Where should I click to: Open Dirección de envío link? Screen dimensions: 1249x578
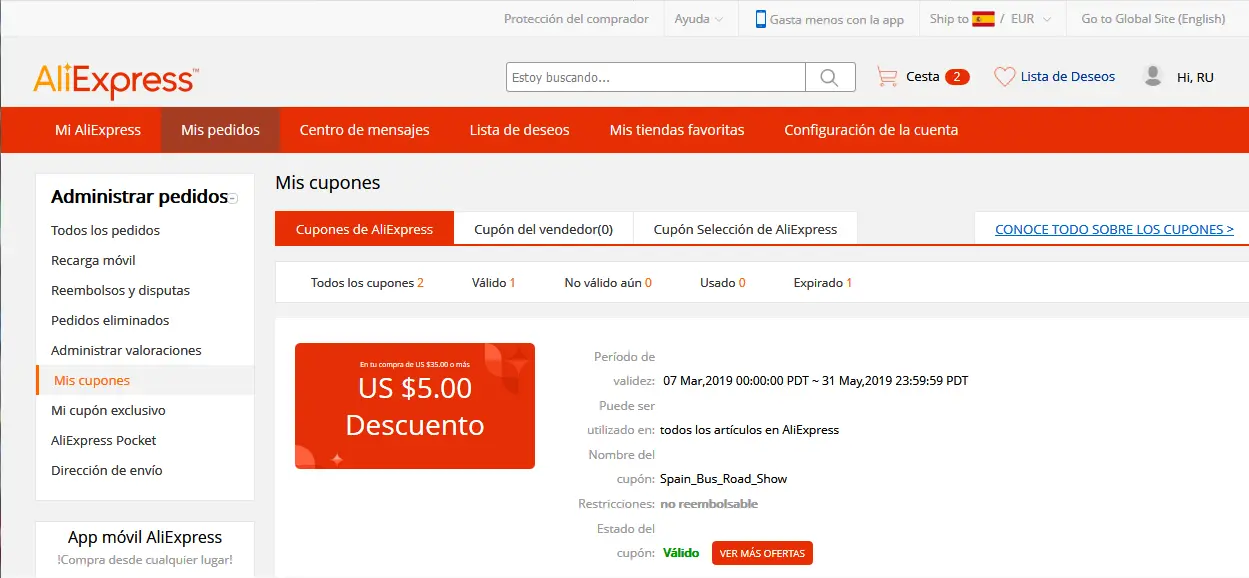[107, 470]
